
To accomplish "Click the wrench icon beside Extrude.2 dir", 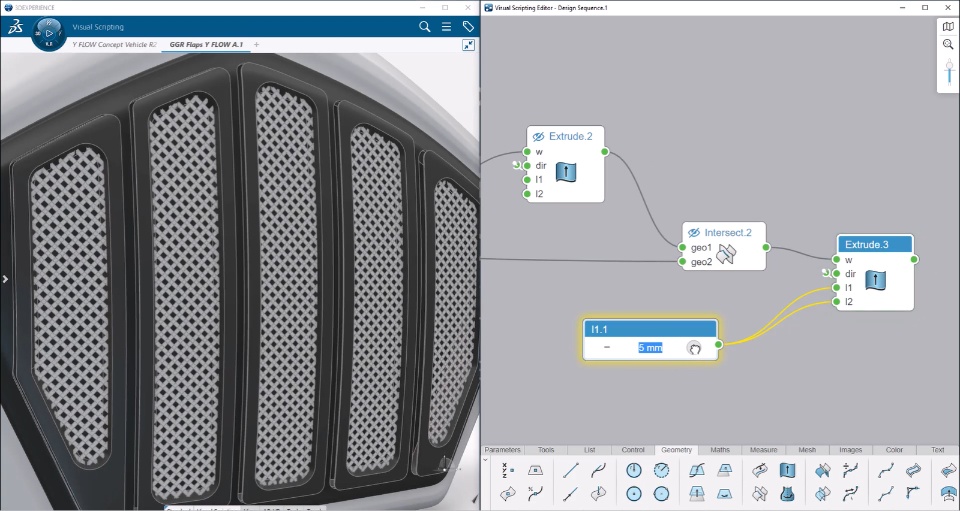I will pyautogui.click(x=517, y=165).
